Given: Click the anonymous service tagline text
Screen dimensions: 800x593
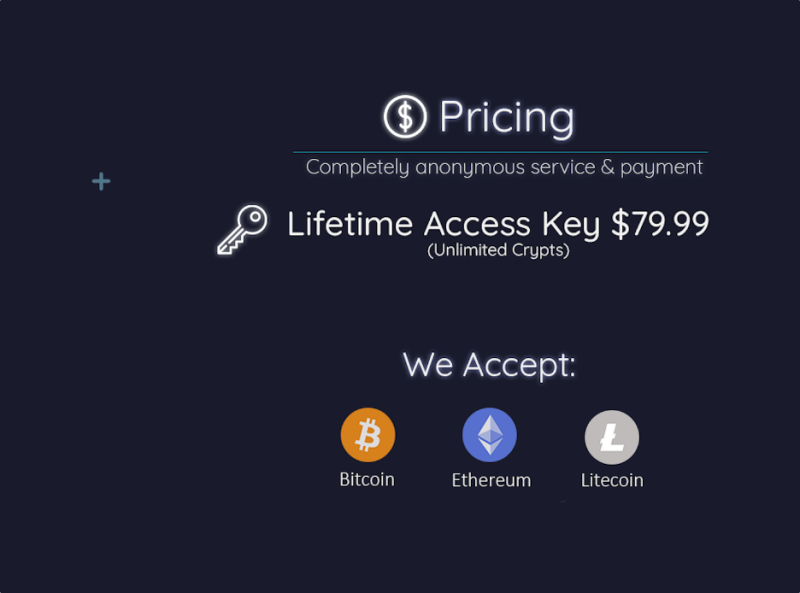Looking at the screenshot, I should coord(503,167).
